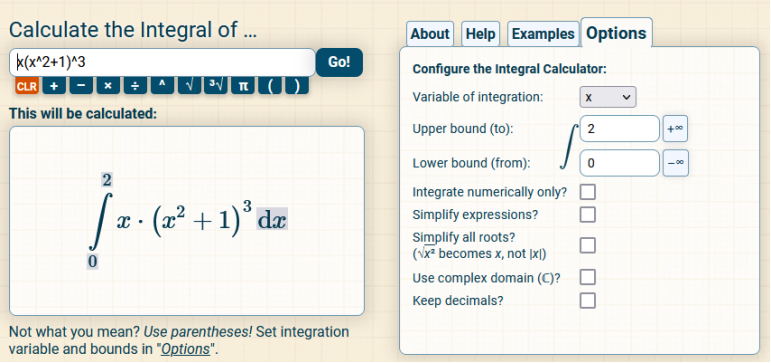Insert the π constant

pyautogui.click(x=243, y=86)
